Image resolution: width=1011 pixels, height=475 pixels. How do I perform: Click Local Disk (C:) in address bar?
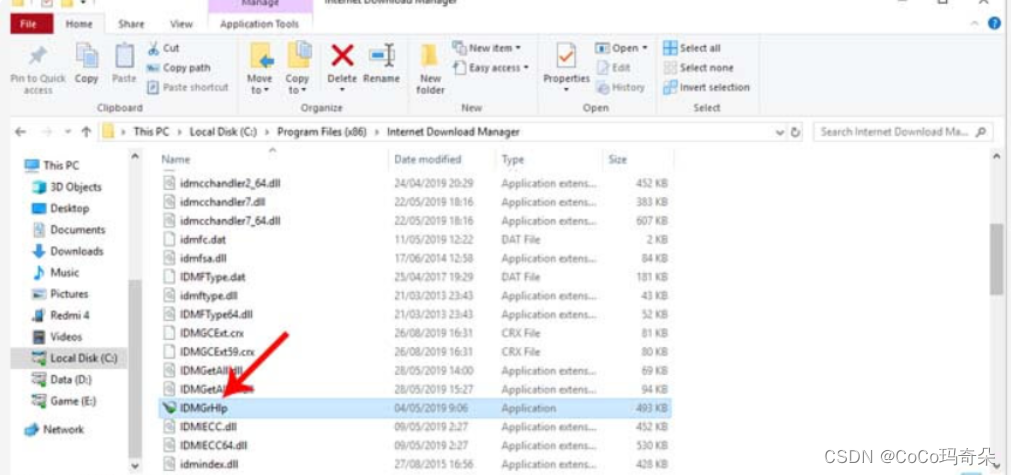coord(222,132)
